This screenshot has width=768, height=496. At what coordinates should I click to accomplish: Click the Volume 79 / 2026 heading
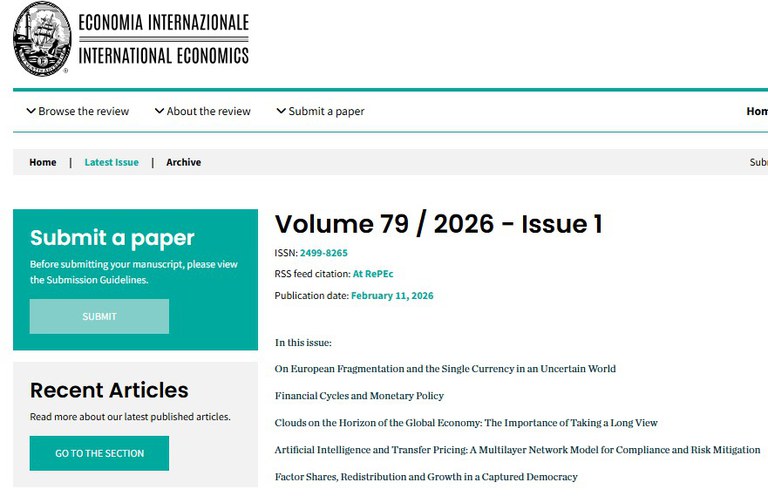pos(438,224)
